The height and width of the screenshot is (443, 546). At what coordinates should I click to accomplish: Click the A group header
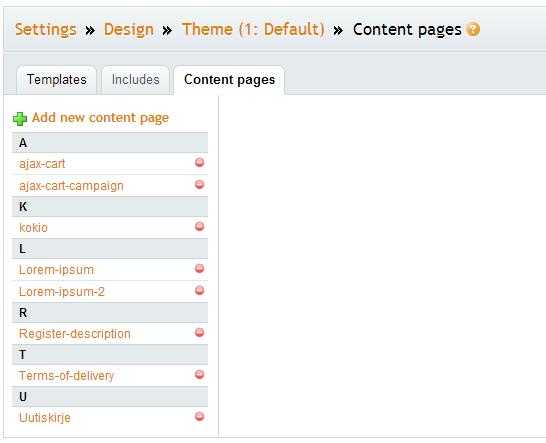[x=110, y=143]
